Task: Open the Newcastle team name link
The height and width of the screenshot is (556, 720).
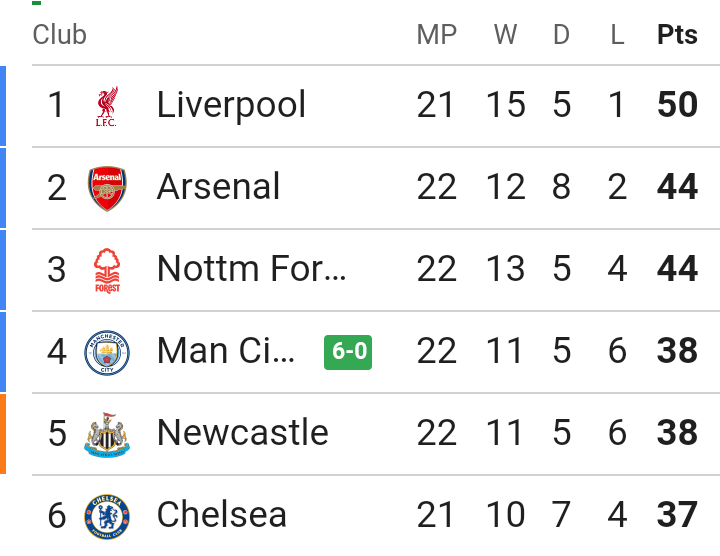Action: click(x=242, y=432)
